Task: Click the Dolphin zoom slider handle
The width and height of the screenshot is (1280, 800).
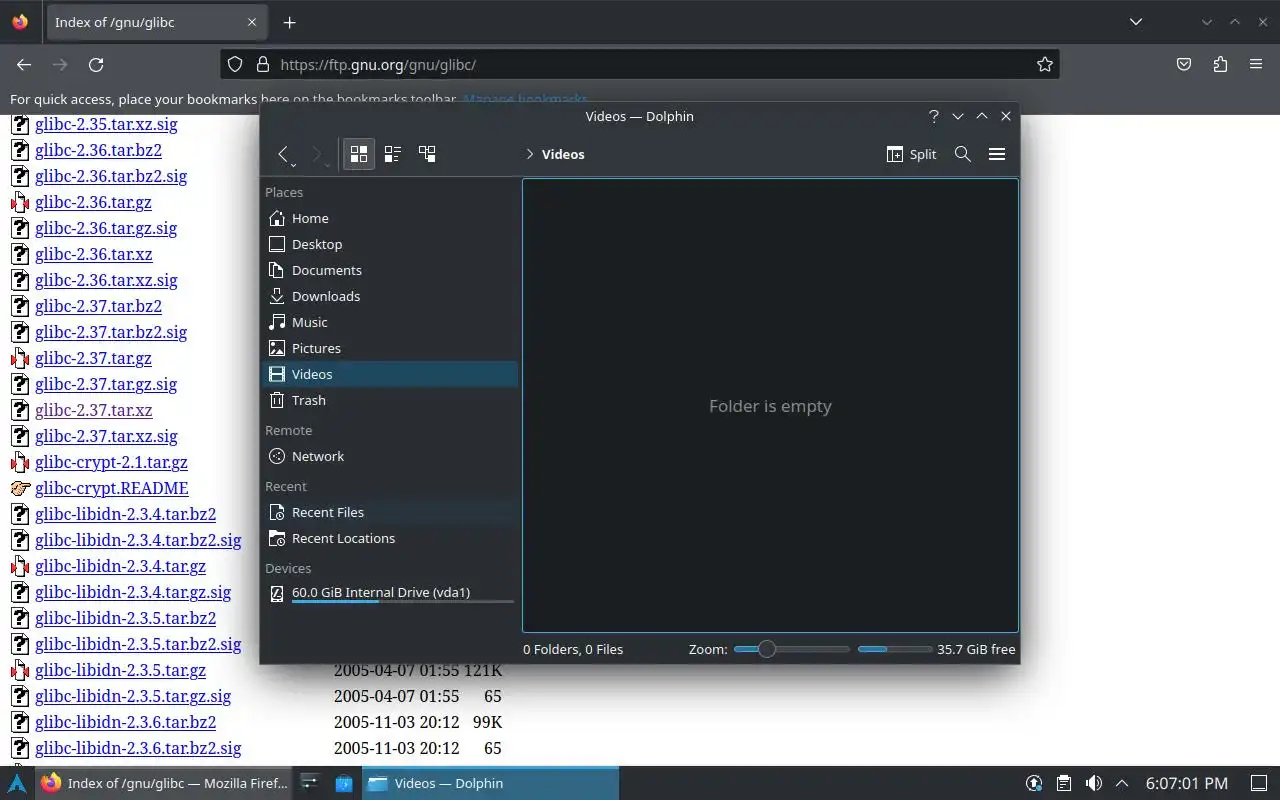Action: point(766,649)
